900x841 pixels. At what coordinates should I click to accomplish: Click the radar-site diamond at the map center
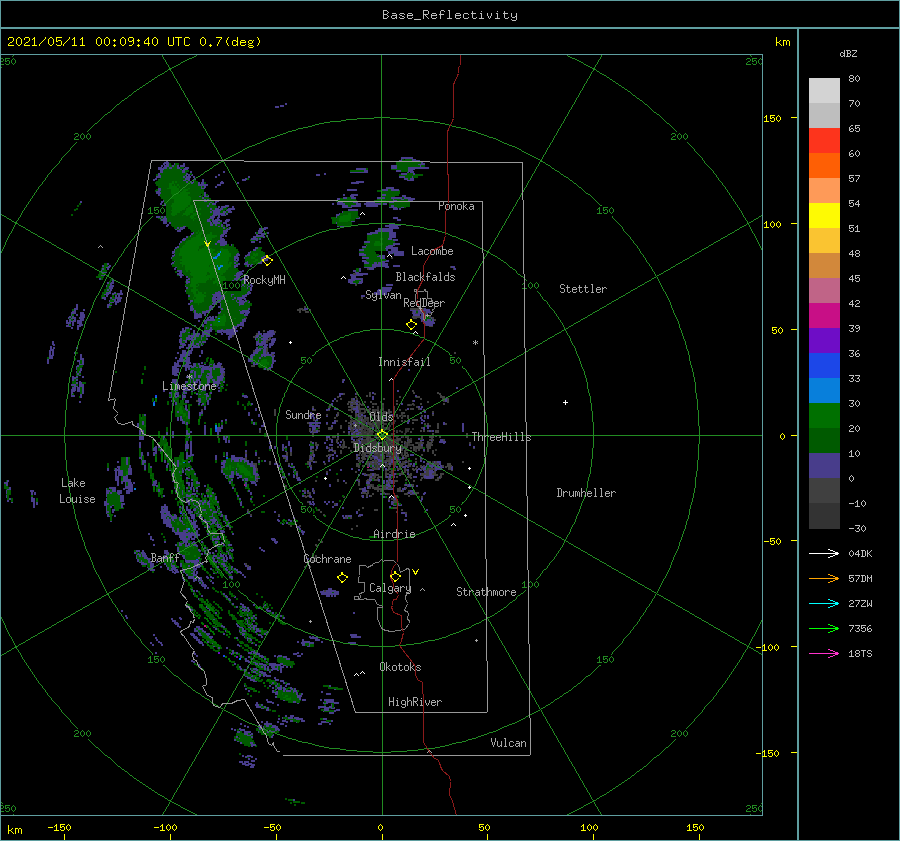pyautogui.click(x=382, y=435)
